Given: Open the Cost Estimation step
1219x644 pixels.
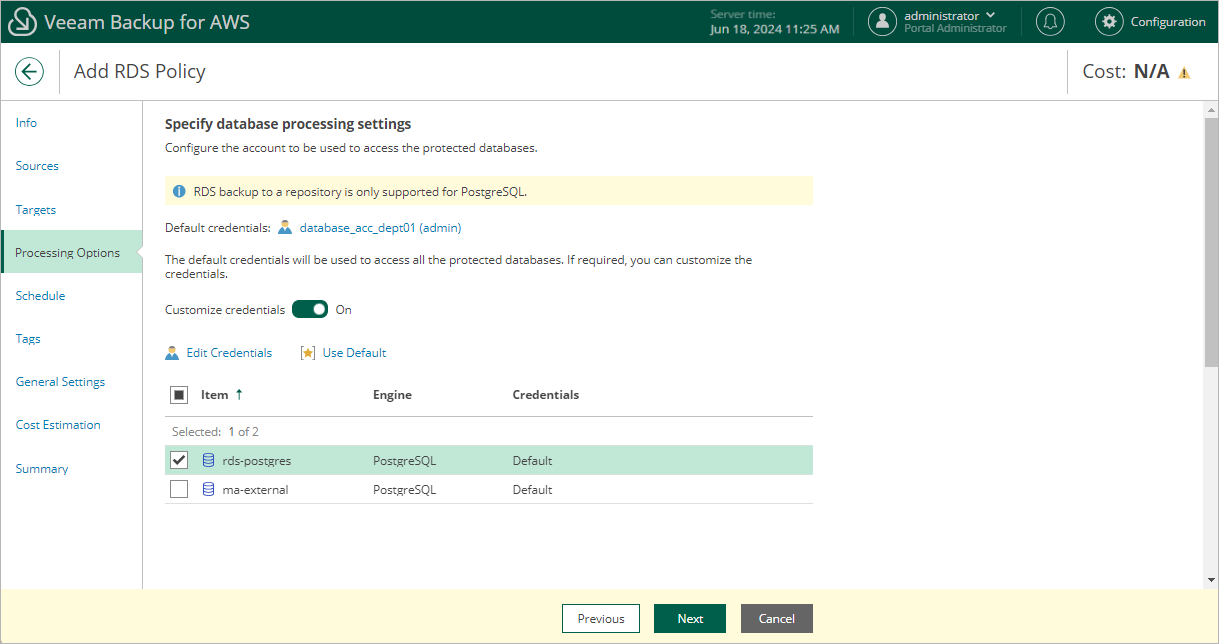Looking at the screenshot, I should 58,425.
